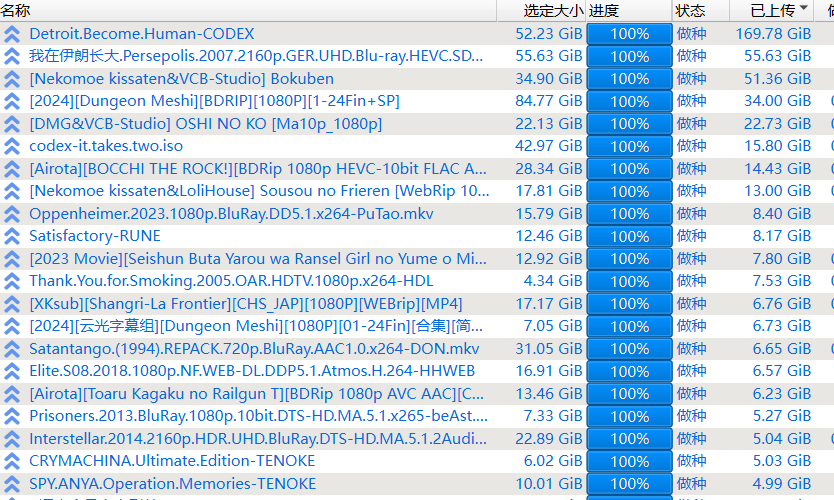834x500 pixels.
Task: Select Satisfactory-RUNE torrent name
Action: click(x=95, y=236)
